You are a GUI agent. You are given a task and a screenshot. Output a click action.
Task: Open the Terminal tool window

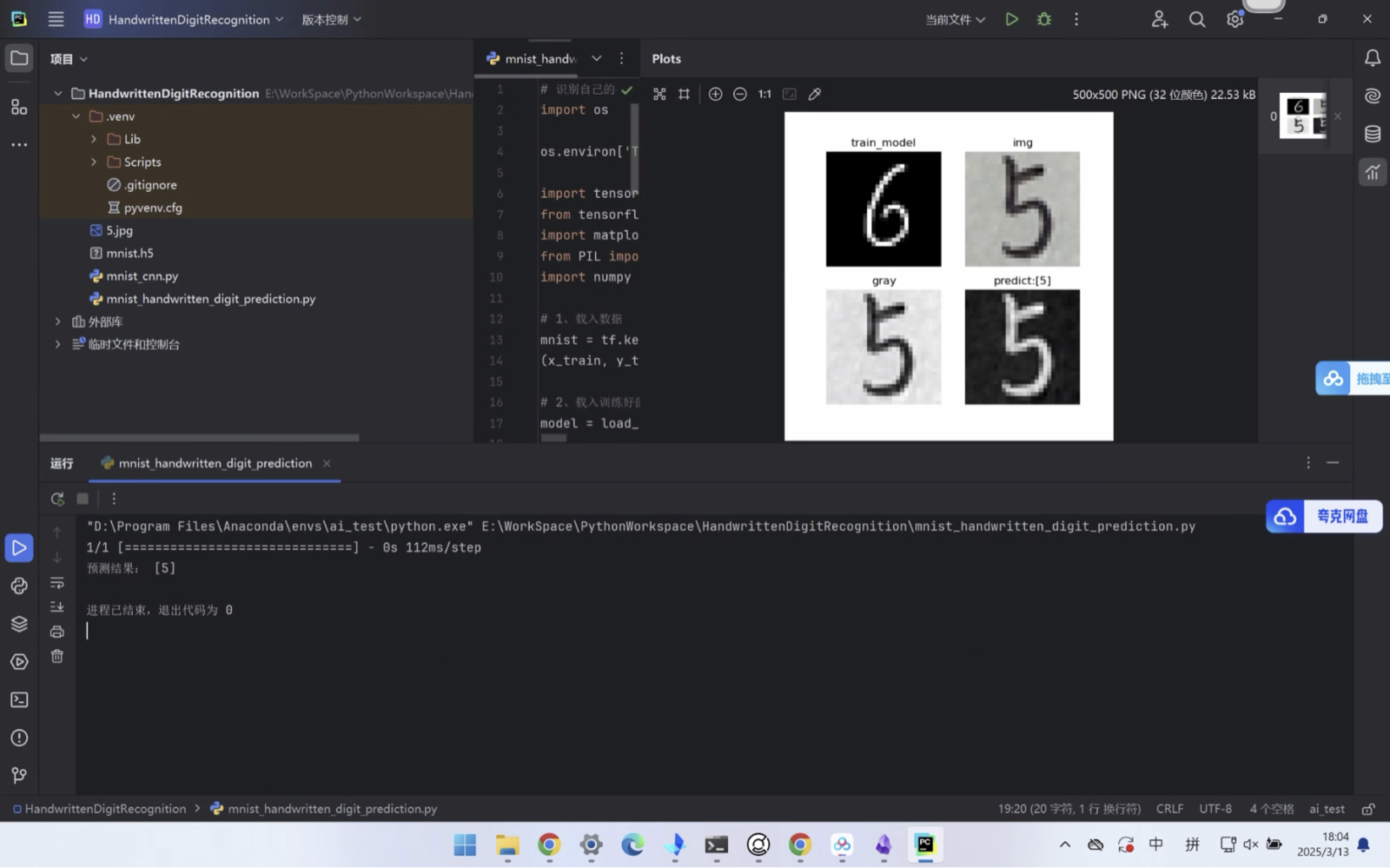click(19, 699)
